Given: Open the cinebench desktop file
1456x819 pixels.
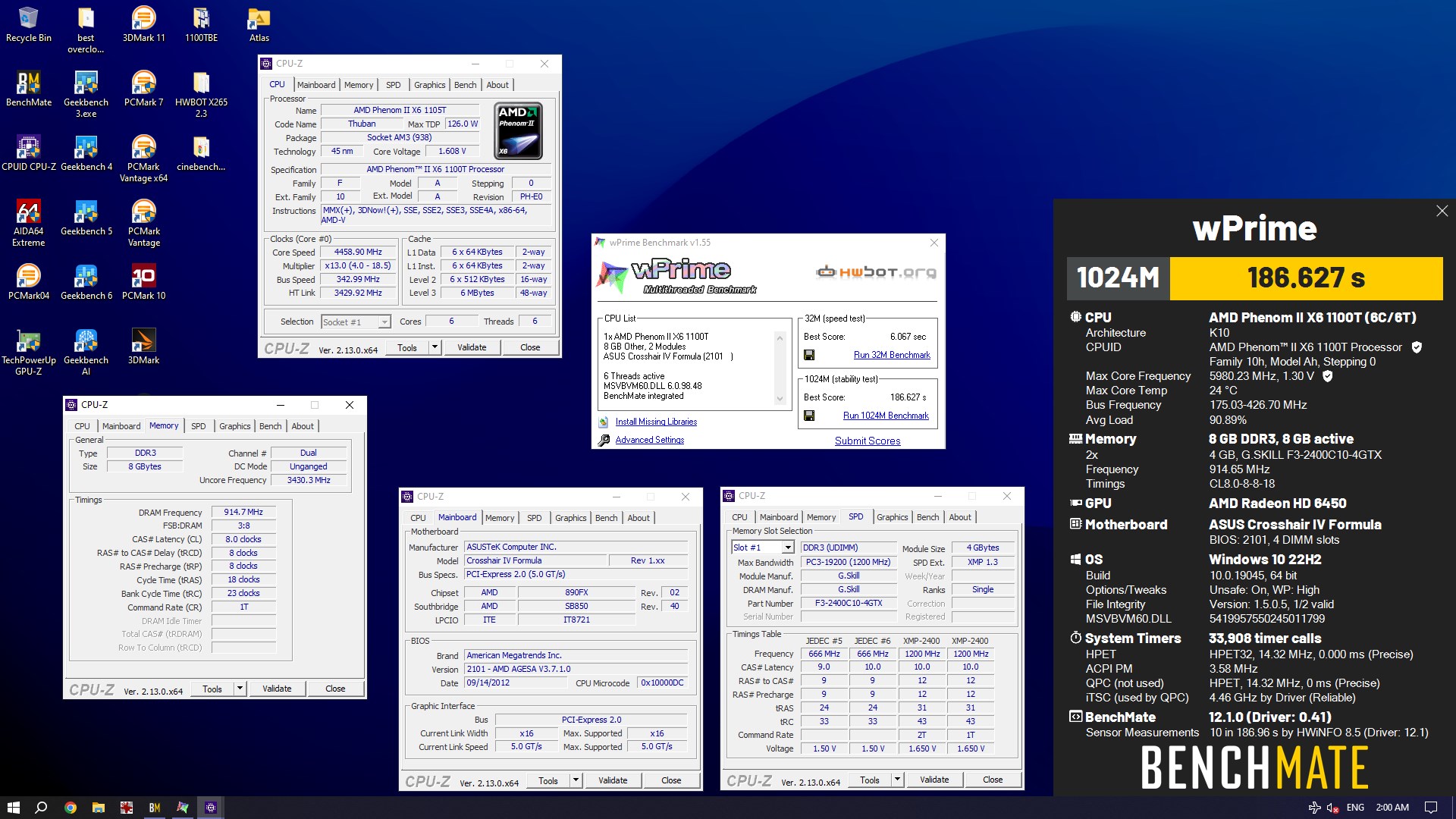Looking at the screenshot, I should (x=201, y=153).
